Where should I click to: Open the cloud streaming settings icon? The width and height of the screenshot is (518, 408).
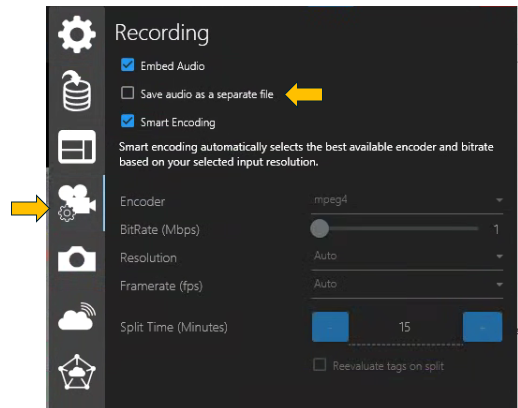77,316
